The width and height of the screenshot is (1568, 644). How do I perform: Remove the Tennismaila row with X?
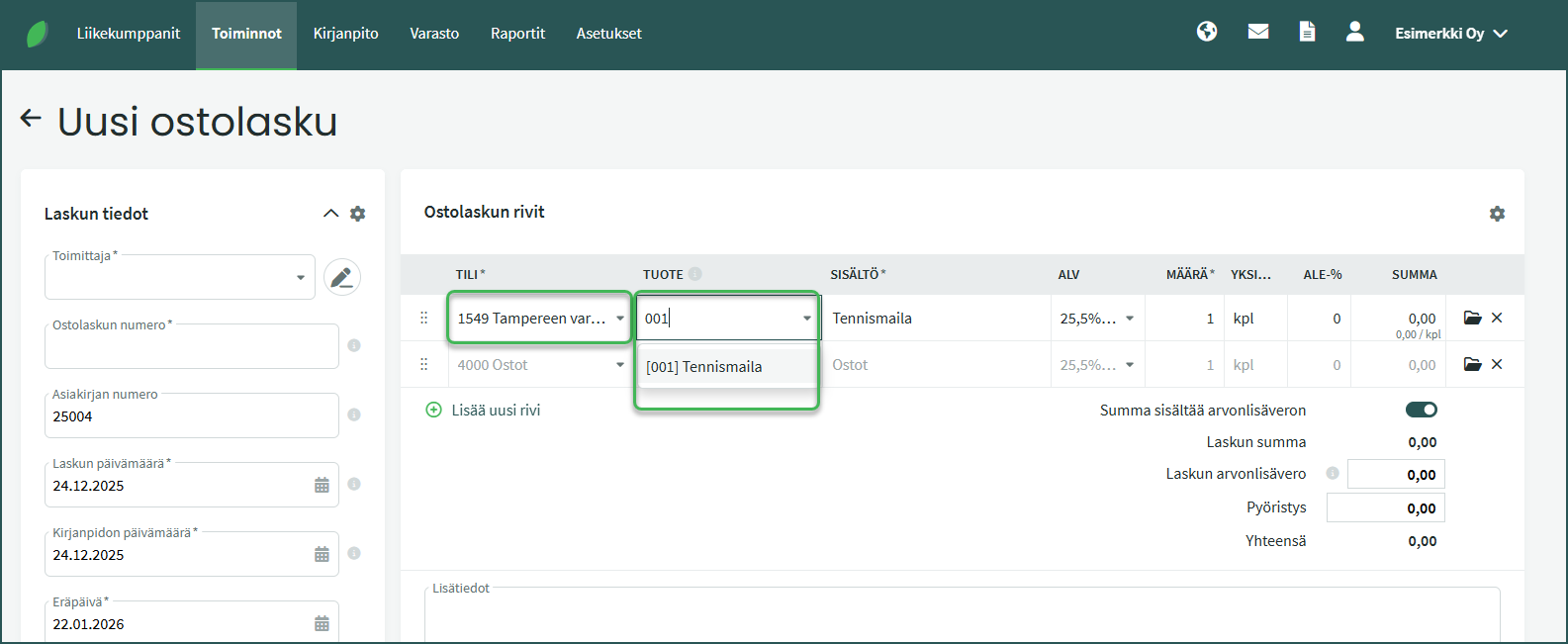(1497, 318)
